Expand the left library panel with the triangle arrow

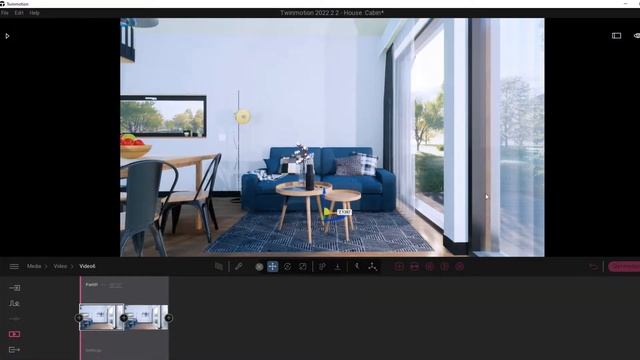click(x=7, y=36)
